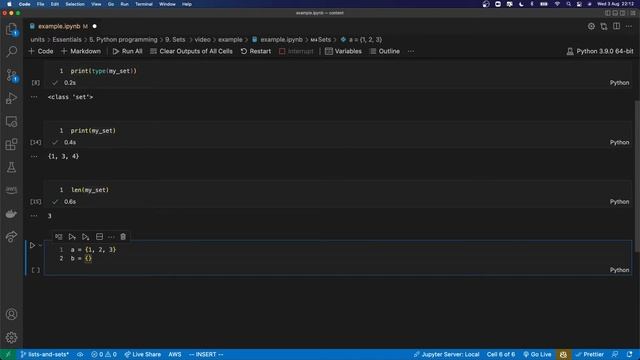Image resolution: width=640 pixels, height=360 pixels.
Task: Click the remote window indicator in status bar
Action: click(7, 354)
